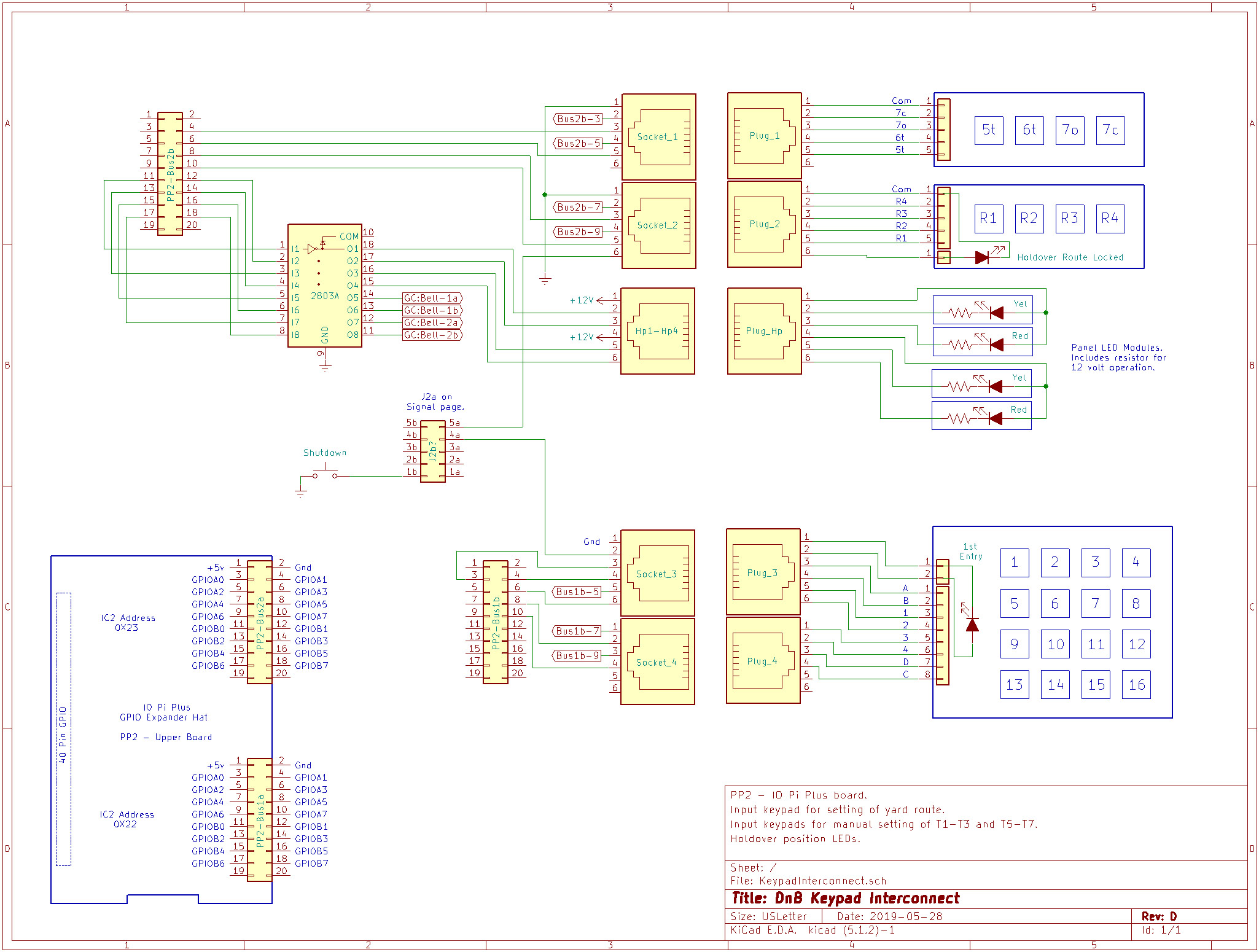Click the 'Date: 2019-05-28' field

(890, 916)
